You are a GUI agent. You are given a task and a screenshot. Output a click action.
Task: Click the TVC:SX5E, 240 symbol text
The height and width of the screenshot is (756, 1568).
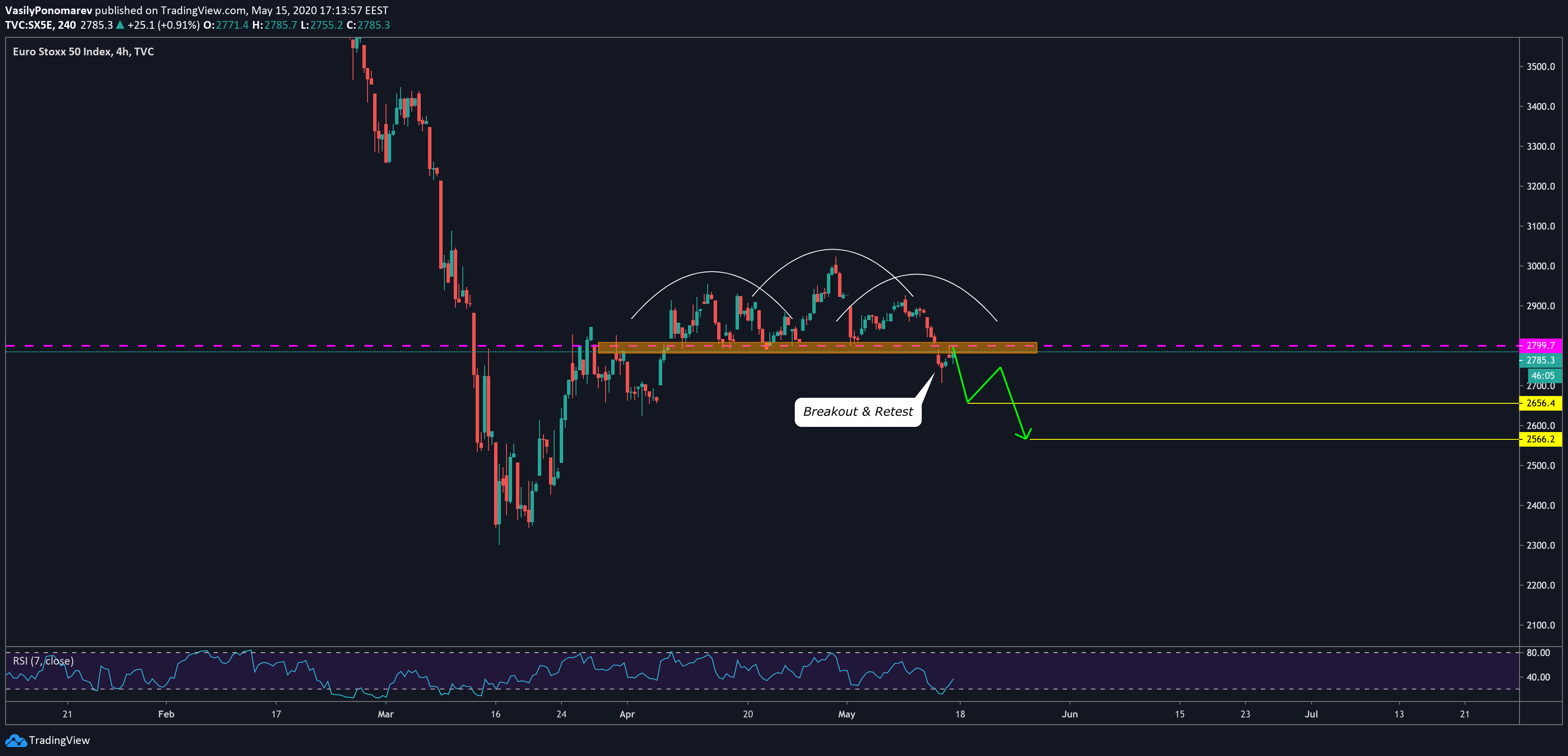coord(40,25)
